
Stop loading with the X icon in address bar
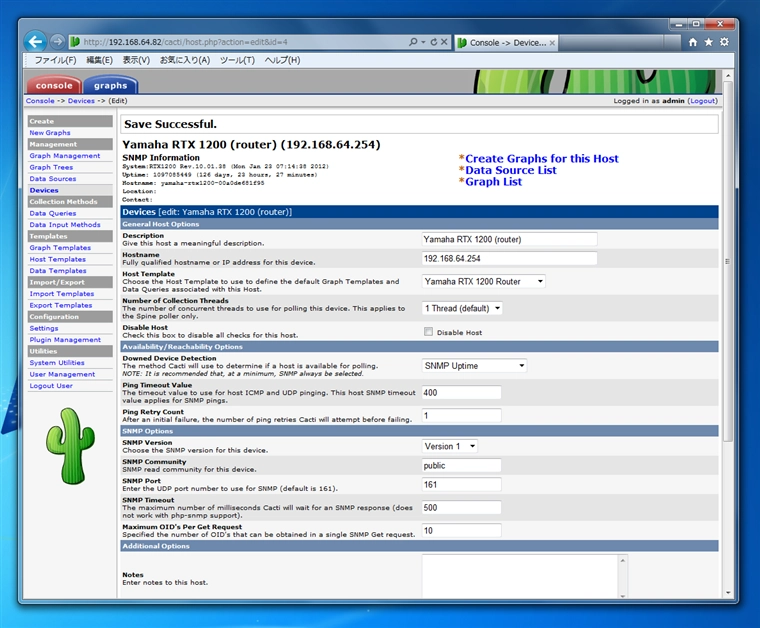click(444, 42)
